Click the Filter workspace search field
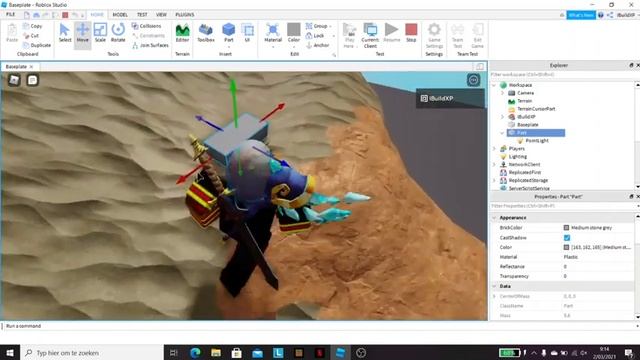The height and width of the screenshot is (360, 640). [x=561, y=75]
